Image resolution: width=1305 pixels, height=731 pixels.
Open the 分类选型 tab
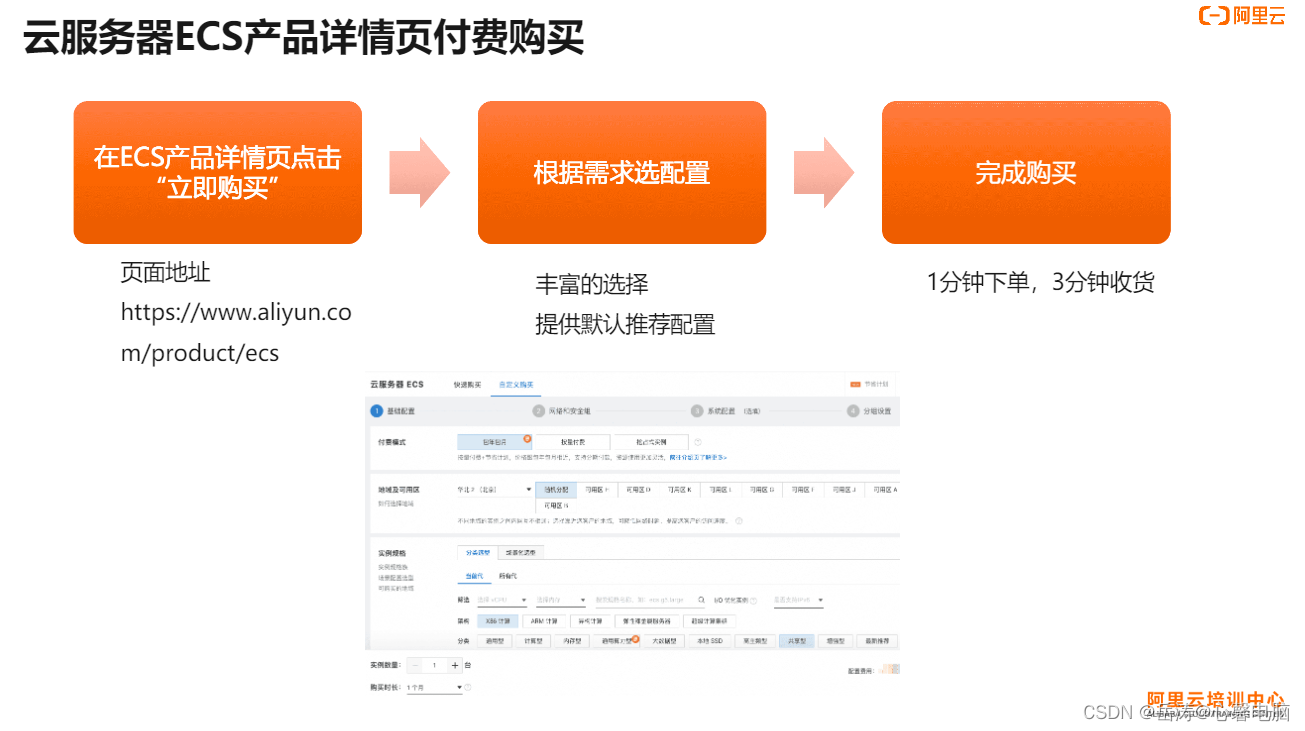tap(478, 552)
